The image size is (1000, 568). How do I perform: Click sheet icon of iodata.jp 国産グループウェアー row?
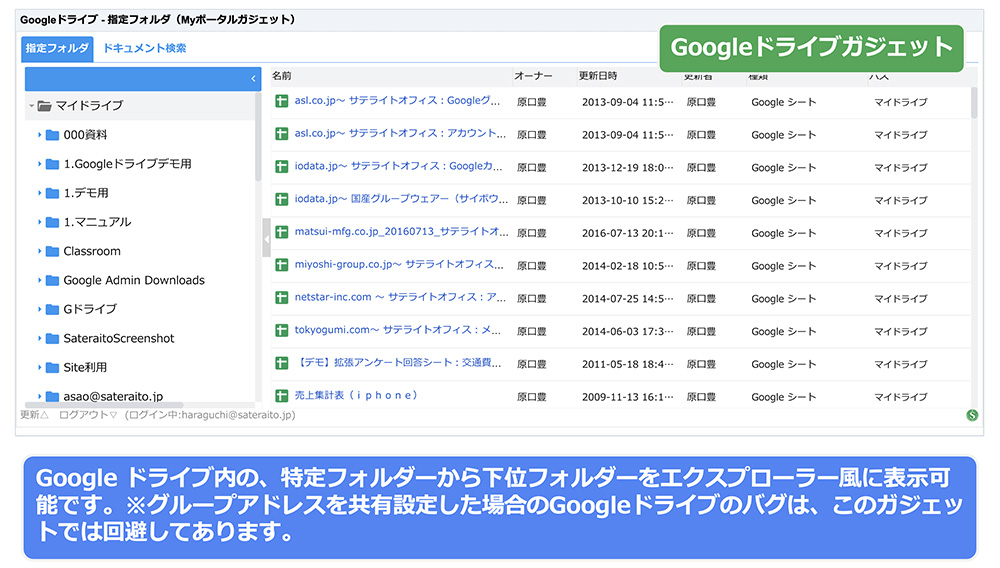[x=281, y=199]
